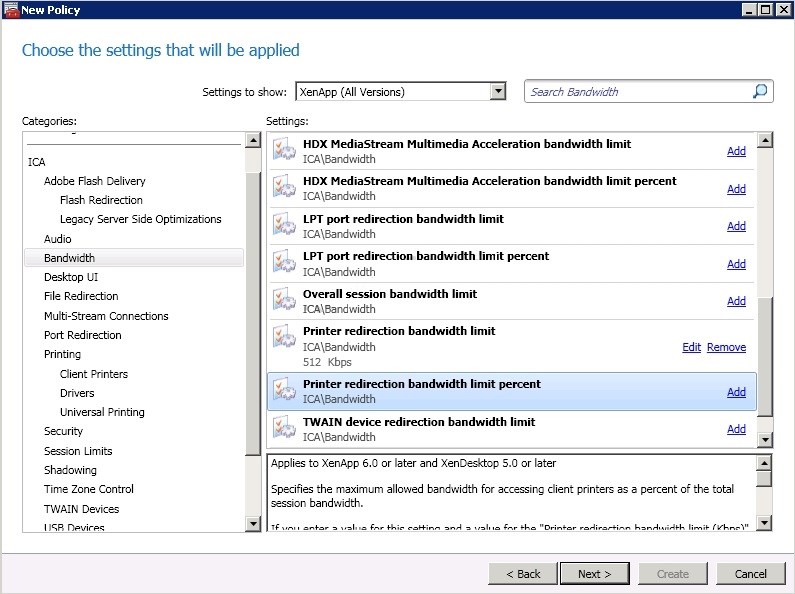Click the LPT port redirection bandwidth limit icon
Screen dimensions: 795x594
point(284,225)
